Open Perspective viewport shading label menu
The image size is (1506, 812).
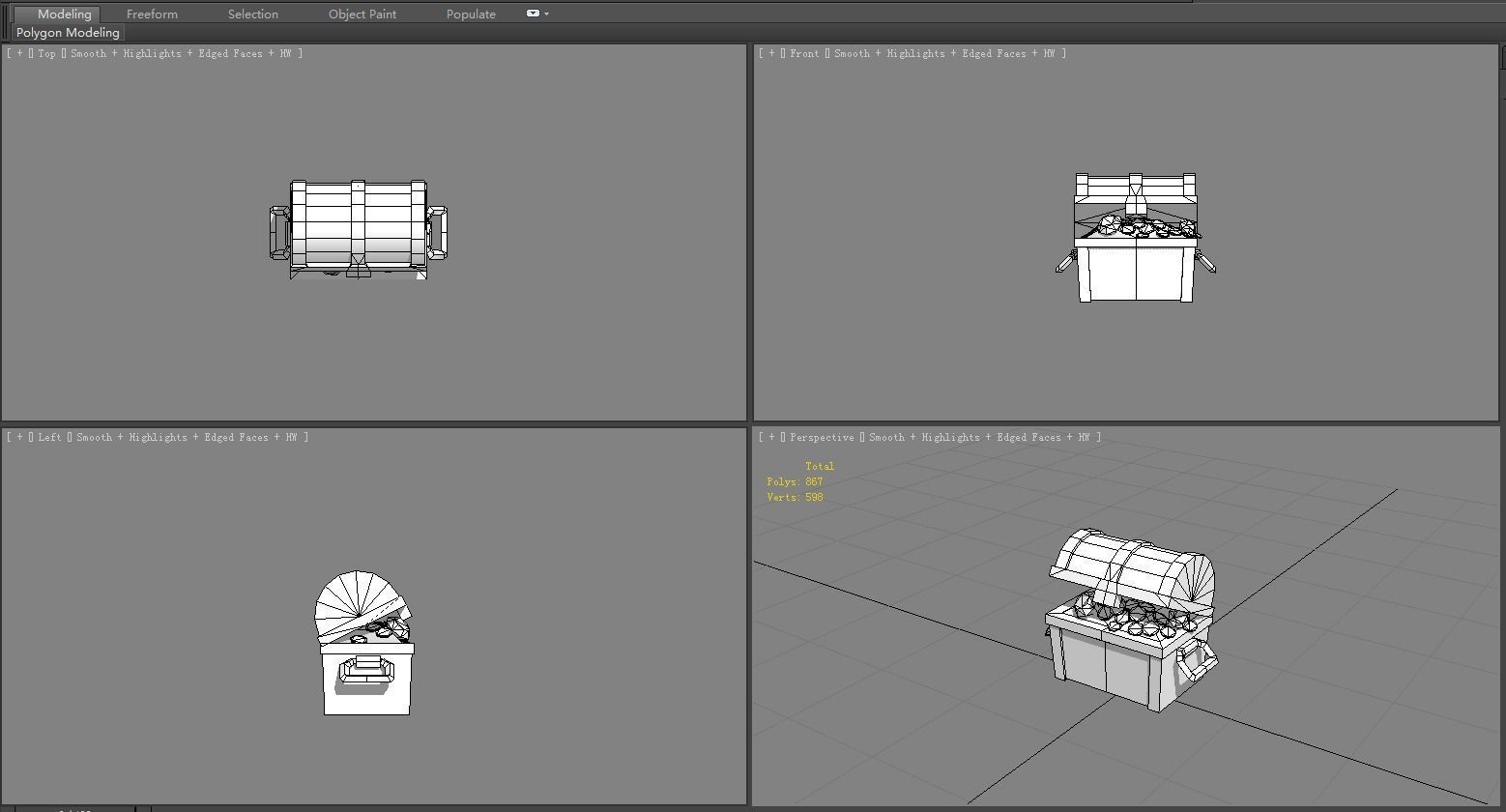pos(979,437)
